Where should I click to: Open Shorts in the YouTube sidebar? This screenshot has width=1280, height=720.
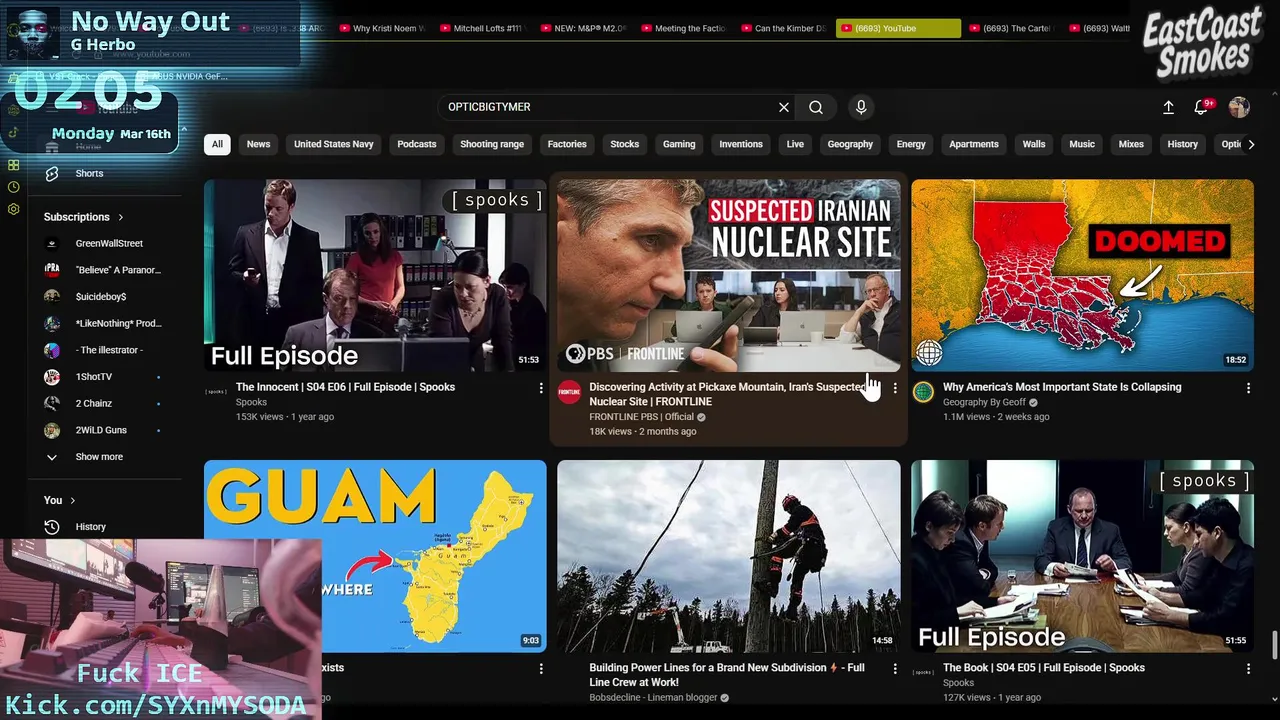(89, 174)
